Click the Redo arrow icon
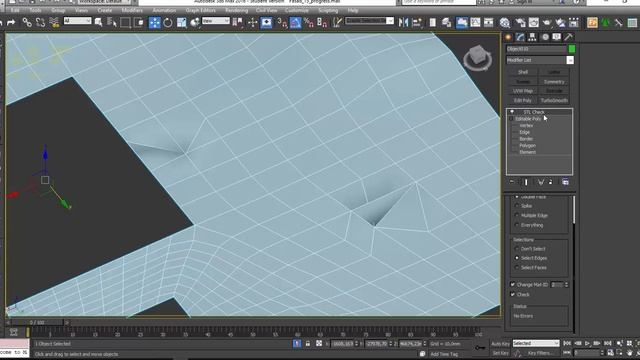The height and width of the screenshot is (360, 640). [11, 22]
